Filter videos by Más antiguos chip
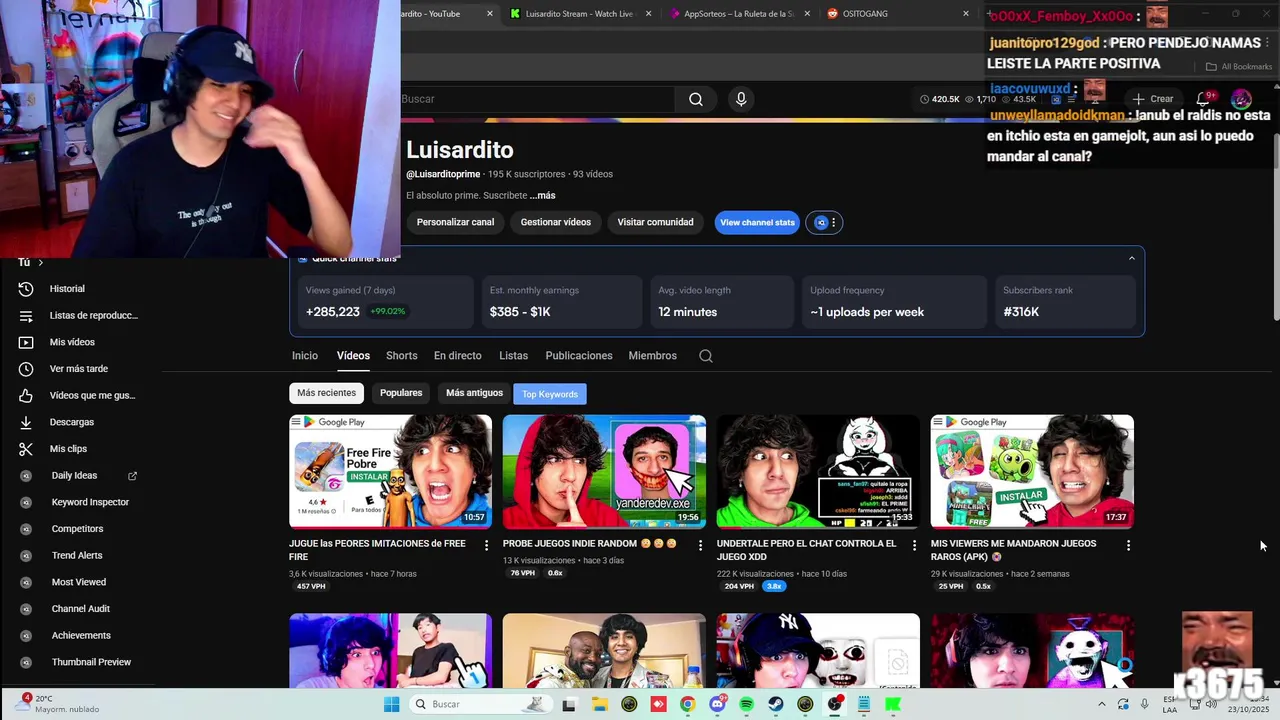 (x=475, y=393)
